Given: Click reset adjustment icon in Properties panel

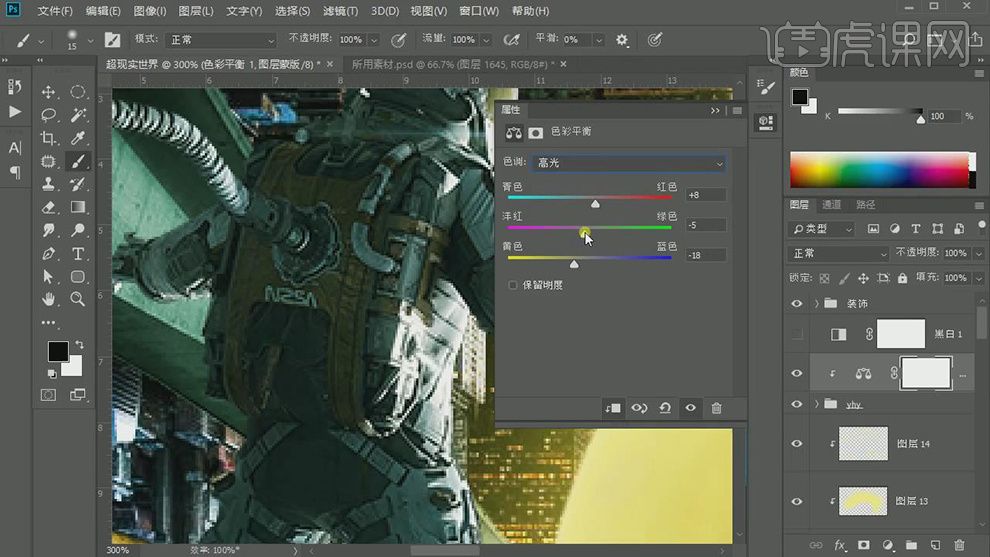Looking at the screenshot, I should click(665, 408).
